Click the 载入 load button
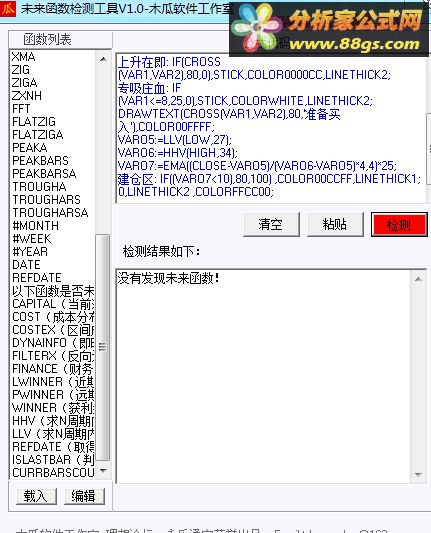The height and width of the screenshot is (533, 431). pyautogui.click(x=36, y=496)
